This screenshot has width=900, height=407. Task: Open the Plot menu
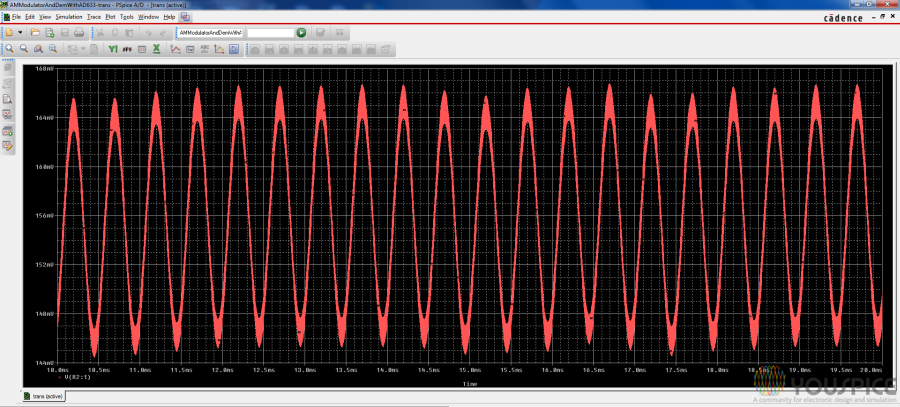tap(110, 17)
